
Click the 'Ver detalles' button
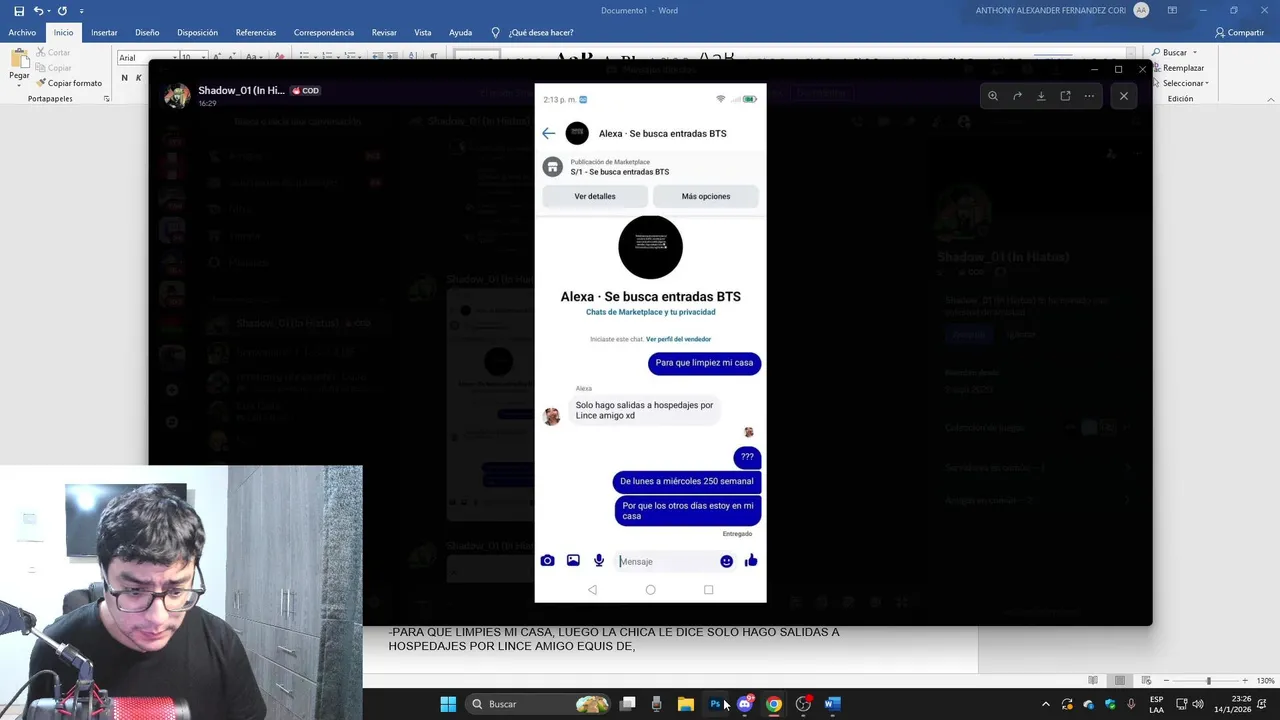click(x=595, y=196)
